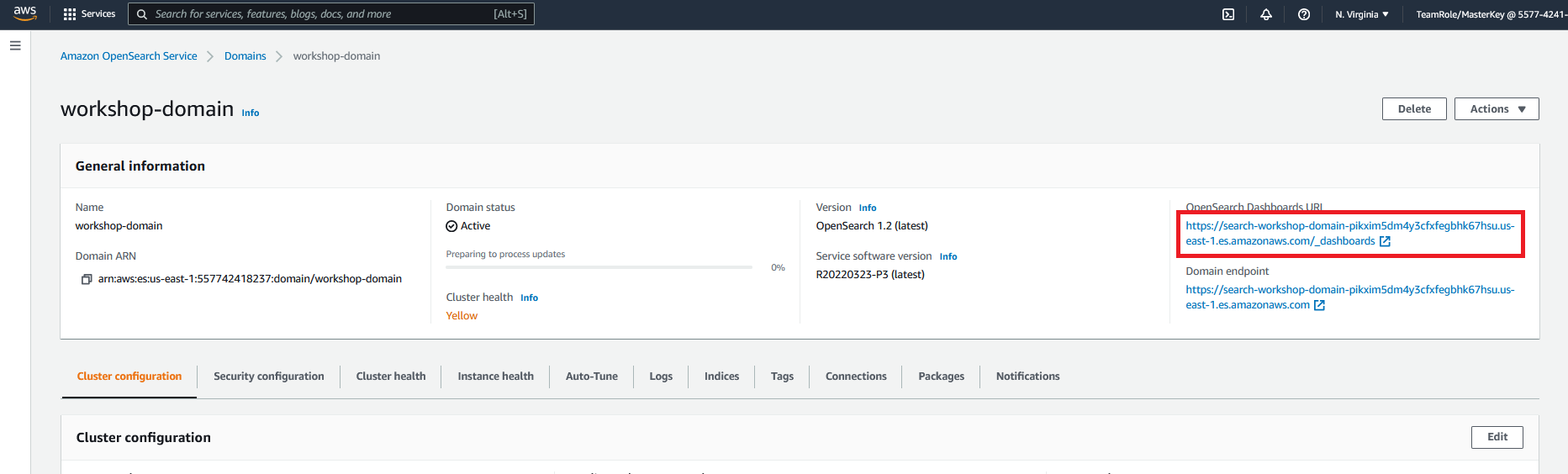The height and width of the screenshot is (474, 1568).
Task: Click Edit in Cluster configuration section
Action: [1497, 437]
